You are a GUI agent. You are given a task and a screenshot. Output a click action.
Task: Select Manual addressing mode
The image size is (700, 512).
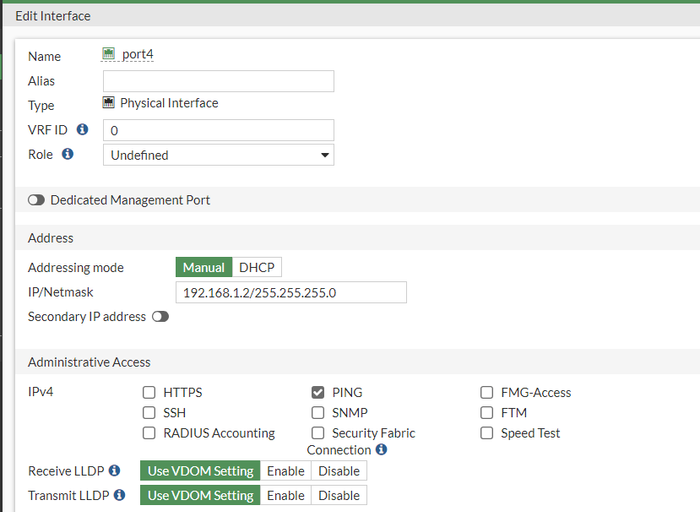point(203,267)
